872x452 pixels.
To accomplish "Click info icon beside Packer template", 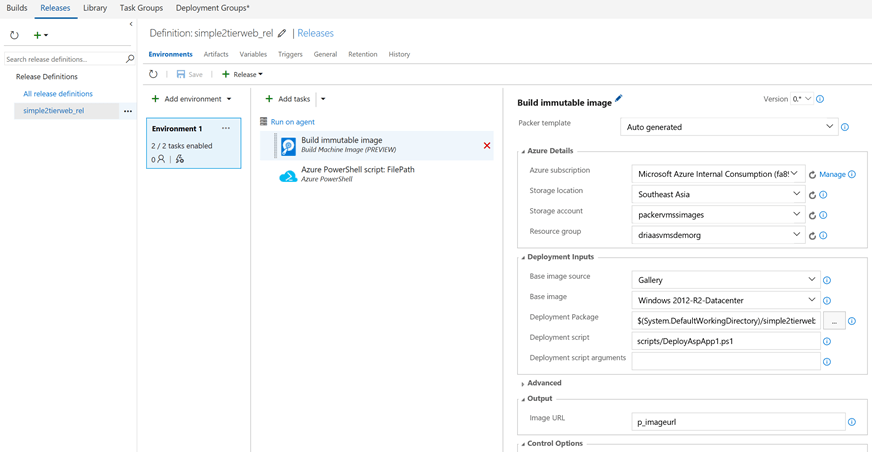I will pyautogui.click(x=845, y=128).
